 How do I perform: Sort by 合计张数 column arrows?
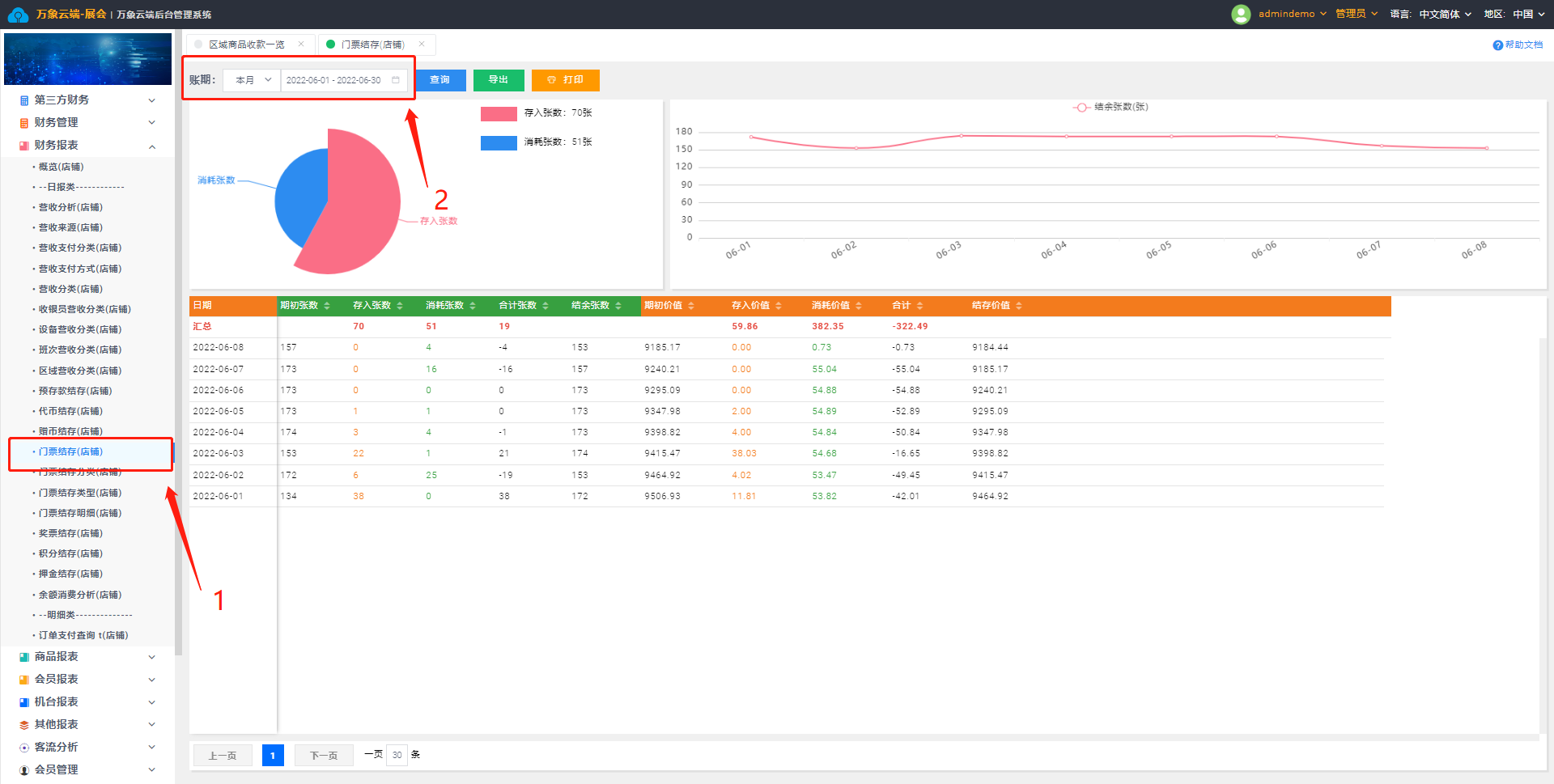(546, 306)
